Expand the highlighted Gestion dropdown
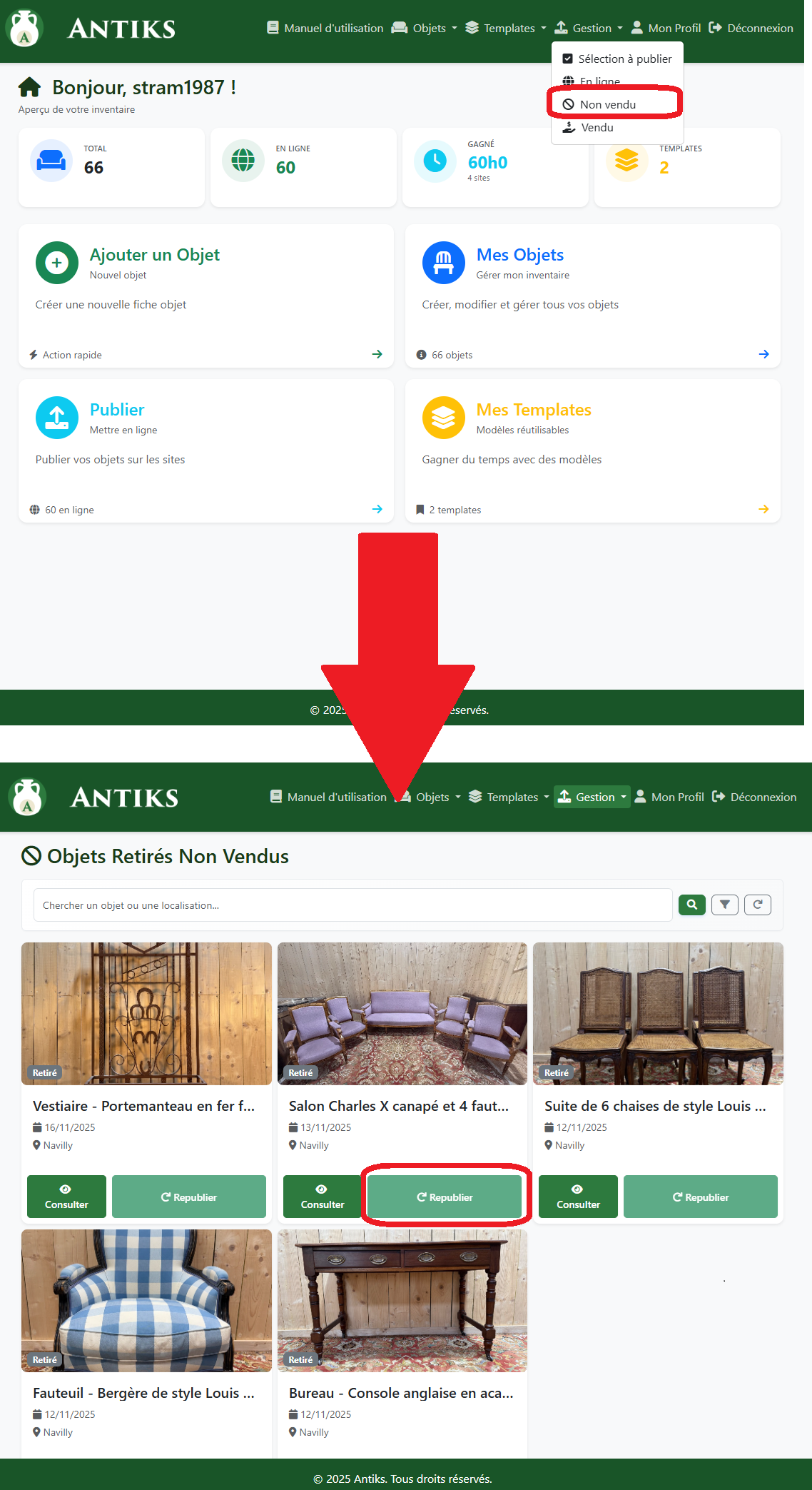The height and width of the screenshot is (1490, 812). pos(592,797)
